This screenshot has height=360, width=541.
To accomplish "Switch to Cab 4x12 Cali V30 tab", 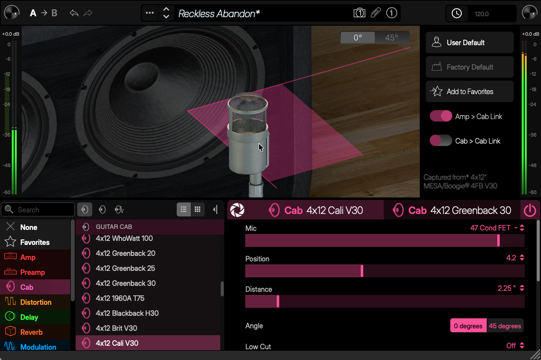I will (316, 210).
